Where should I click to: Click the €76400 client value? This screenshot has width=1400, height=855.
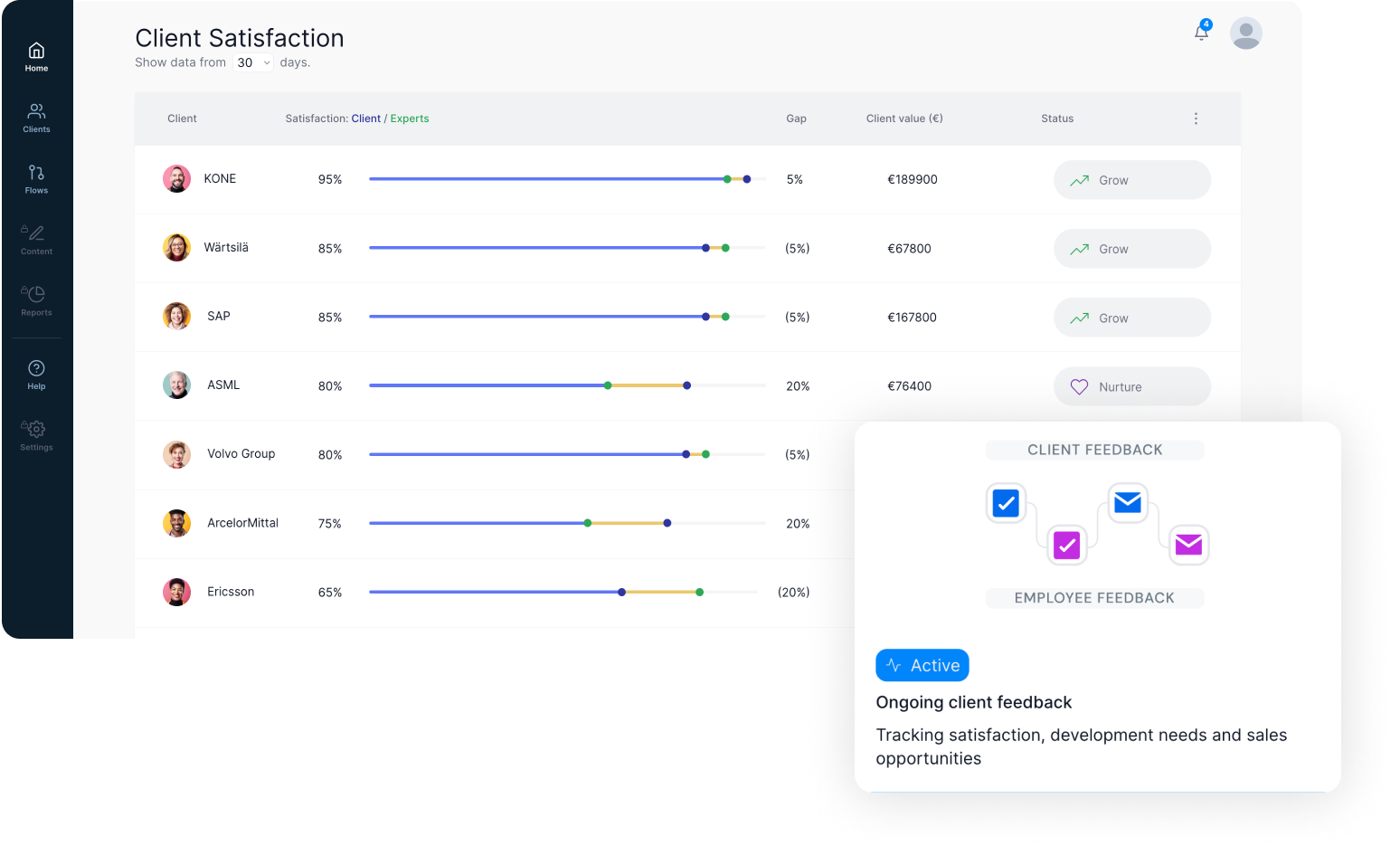click(x=909, y=385)
